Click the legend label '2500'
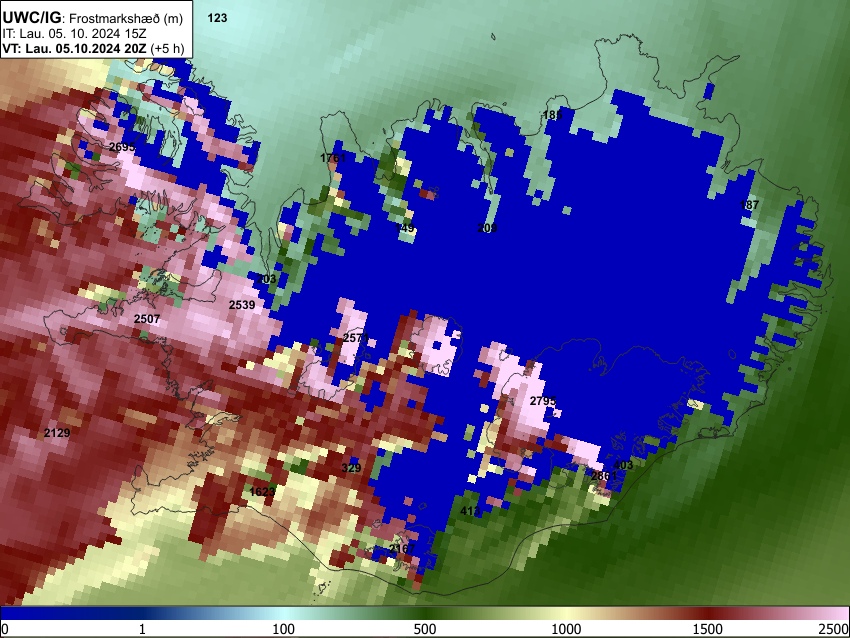 (x=833, y=629)
